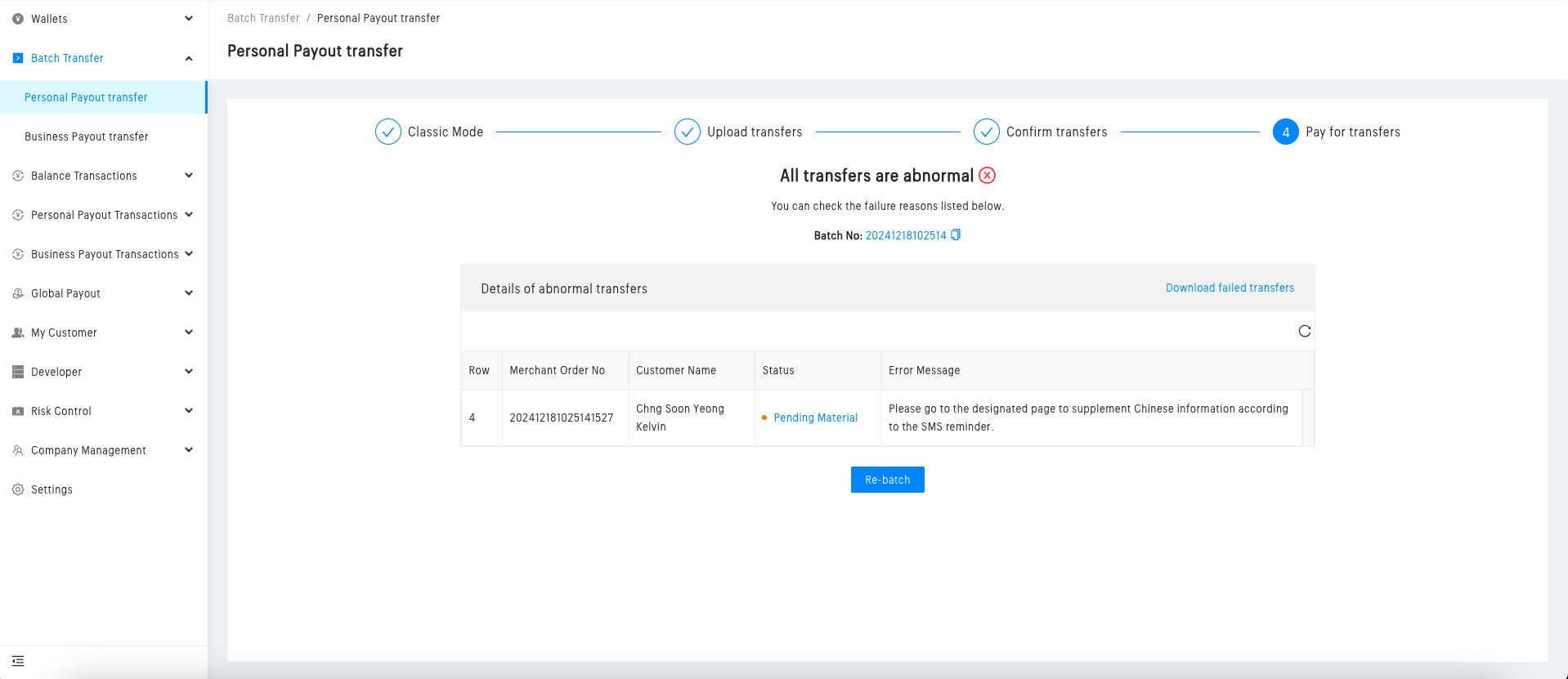1568x679 pixels.
Task: Click the red error icon beside the heading
Action: (x=988, y=176)
